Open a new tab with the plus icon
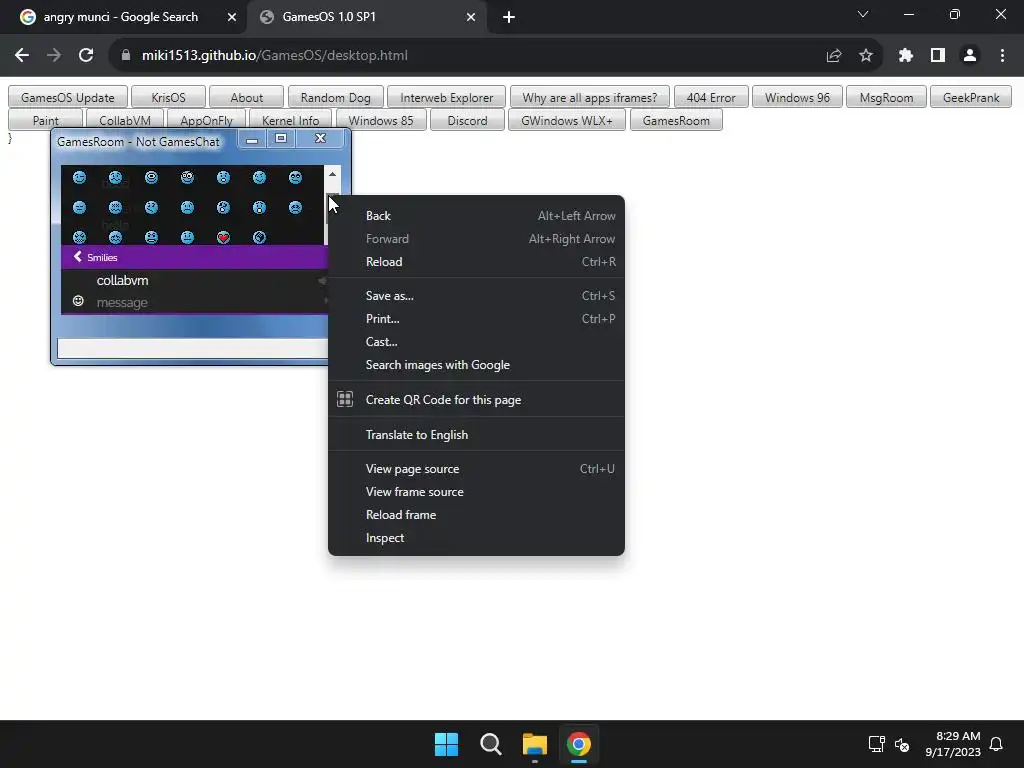Viewport: 1024px width, 768px height. [509, 17]
